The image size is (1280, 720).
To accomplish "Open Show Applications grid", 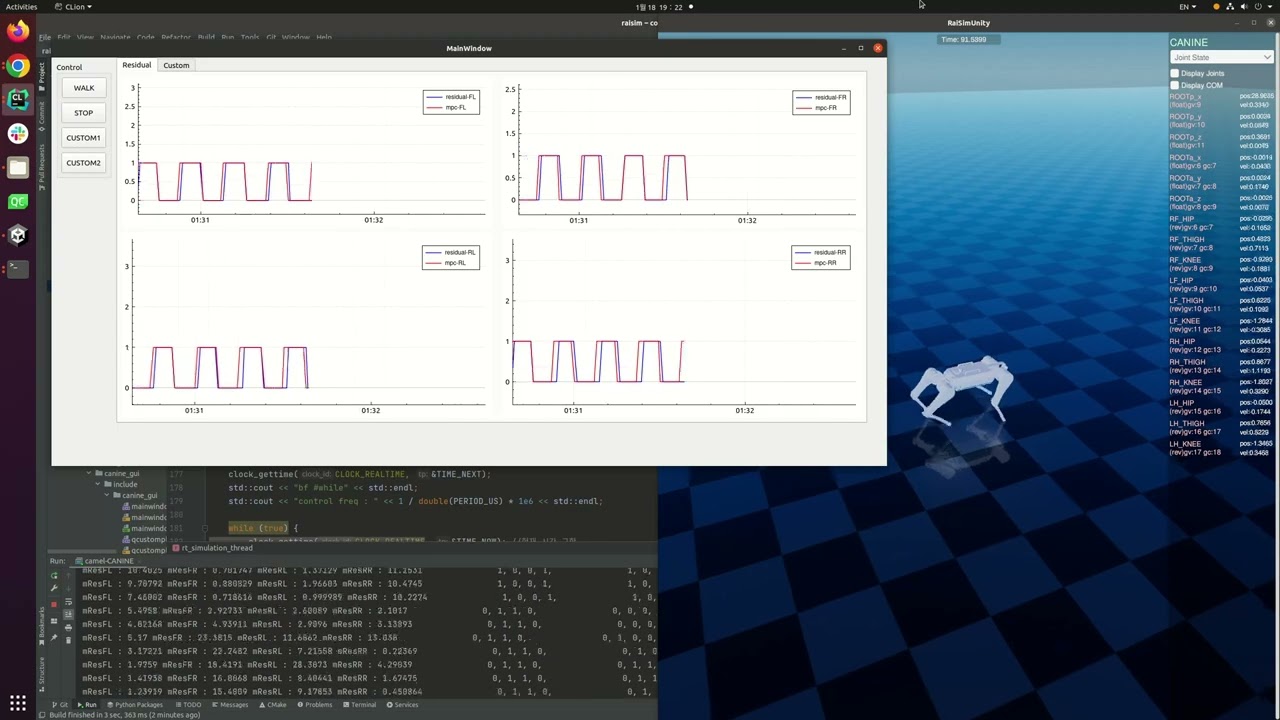I will tap(17, 703).
